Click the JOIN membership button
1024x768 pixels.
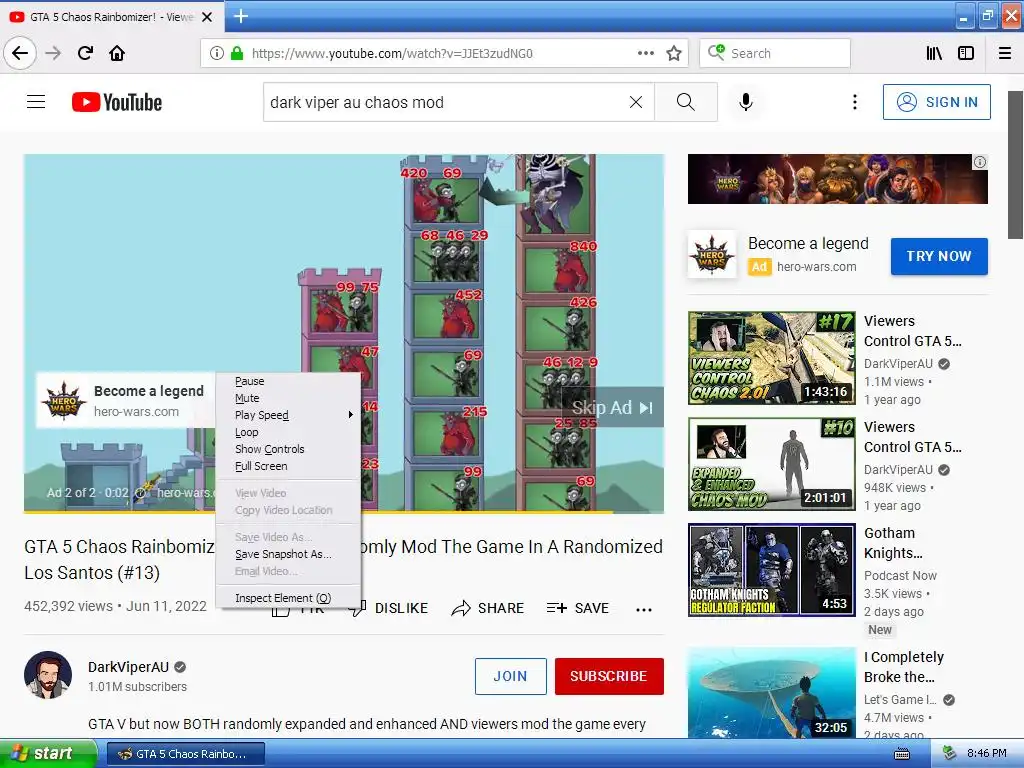click(511, 676)
